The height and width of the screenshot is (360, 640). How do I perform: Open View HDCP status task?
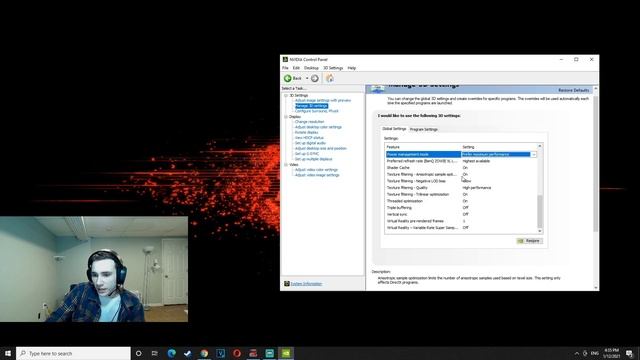coord(309,138)
